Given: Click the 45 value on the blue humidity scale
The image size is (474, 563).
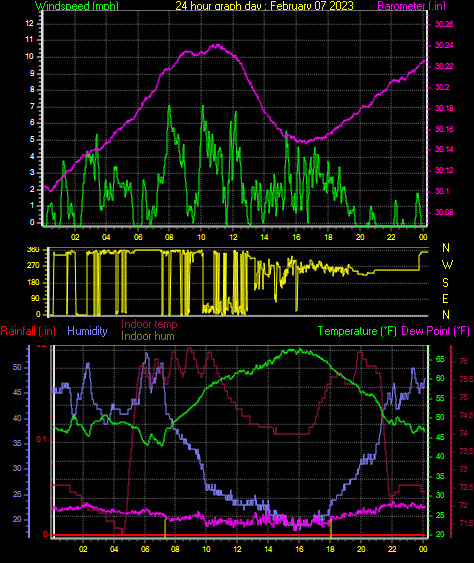Looking at the screenshot, I should click(17, 392).
